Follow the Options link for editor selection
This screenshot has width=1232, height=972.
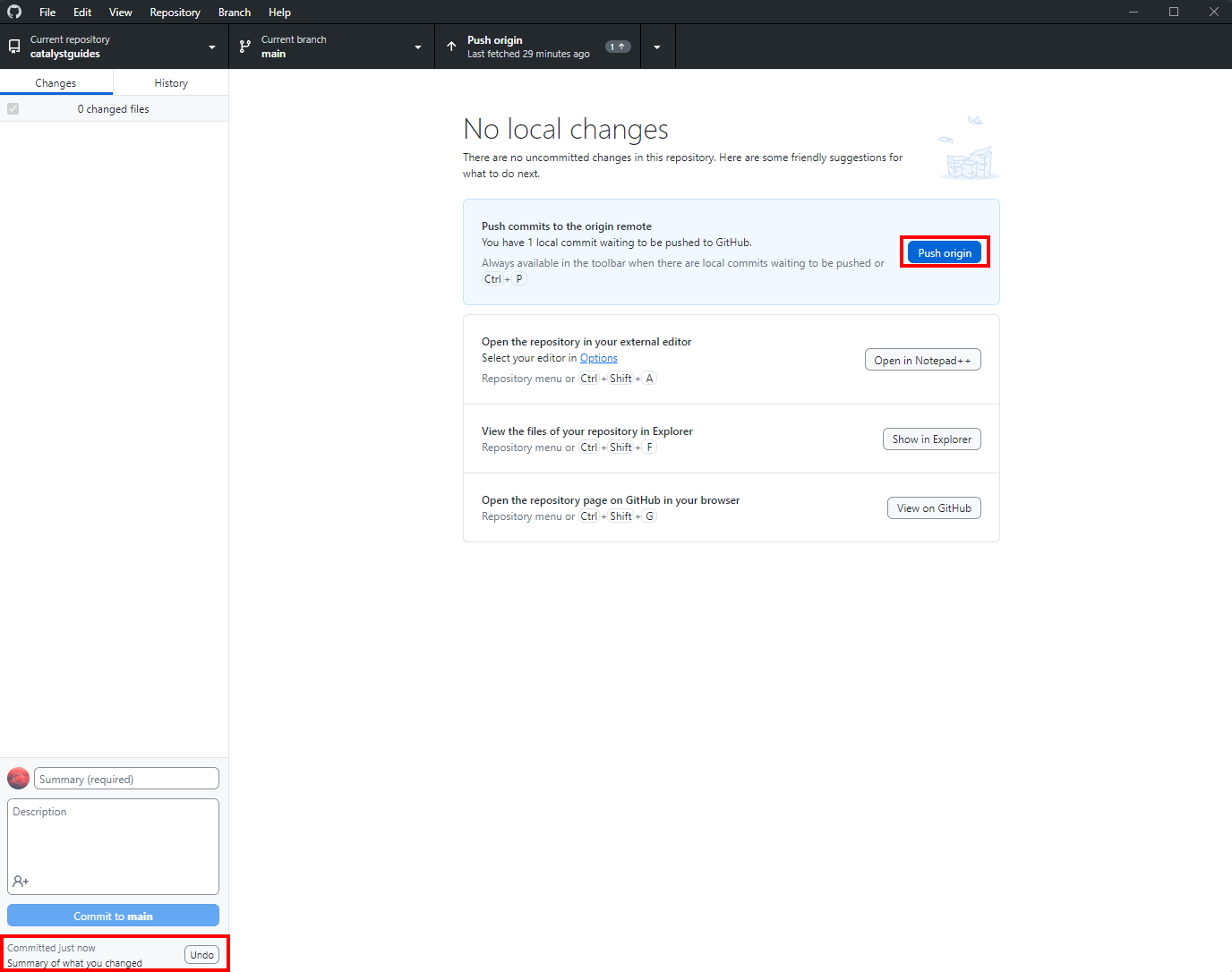(x=598, y=358)
